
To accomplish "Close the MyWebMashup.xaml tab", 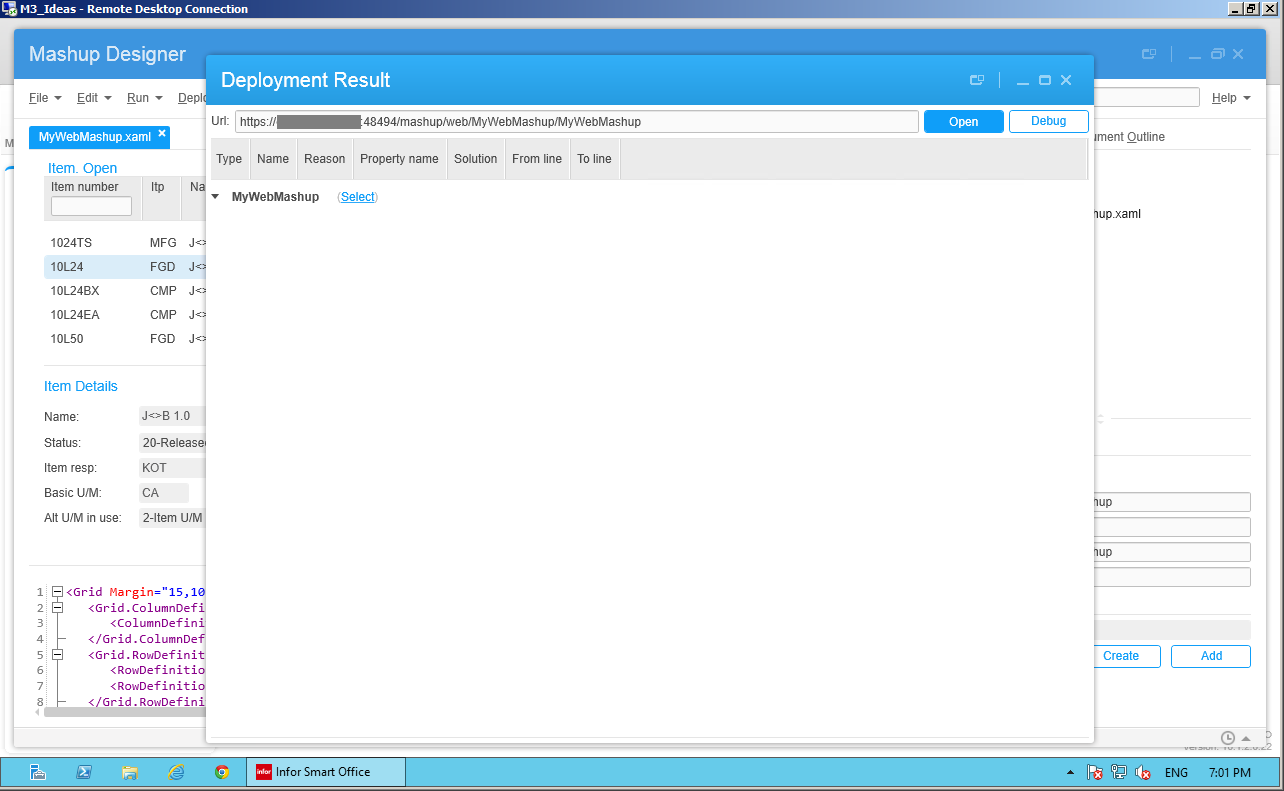I will [x=162, y=133].
